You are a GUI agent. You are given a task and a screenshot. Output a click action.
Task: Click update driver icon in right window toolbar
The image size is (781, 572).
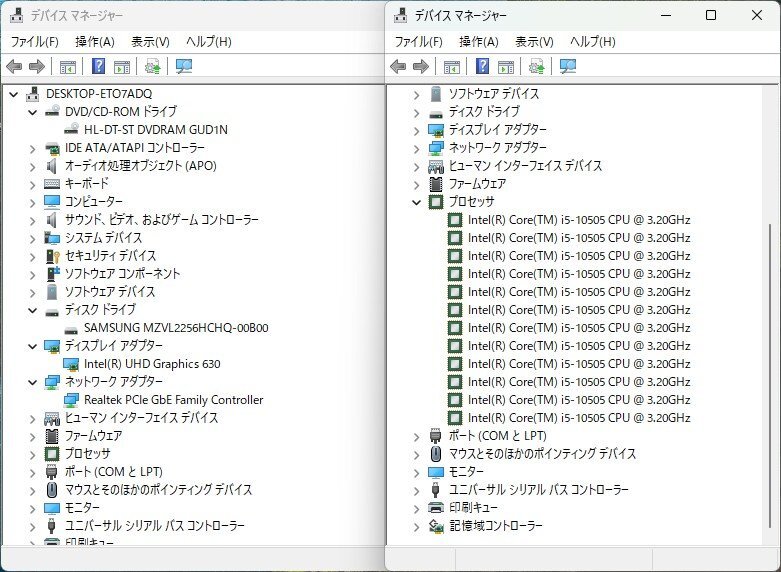[536, 66]
